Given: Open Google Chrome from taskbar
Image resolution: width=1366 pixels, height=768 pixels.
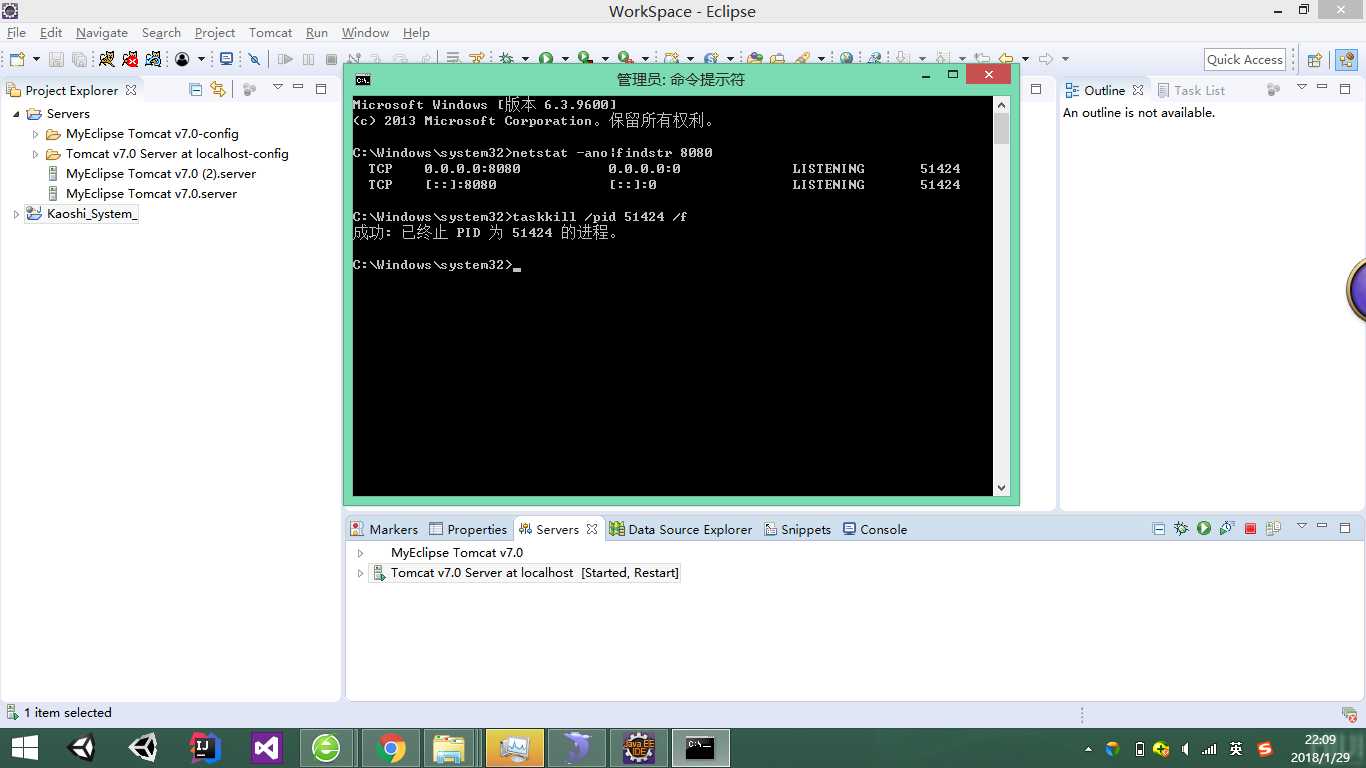Looking at the screenshot, I should [390, 748].
